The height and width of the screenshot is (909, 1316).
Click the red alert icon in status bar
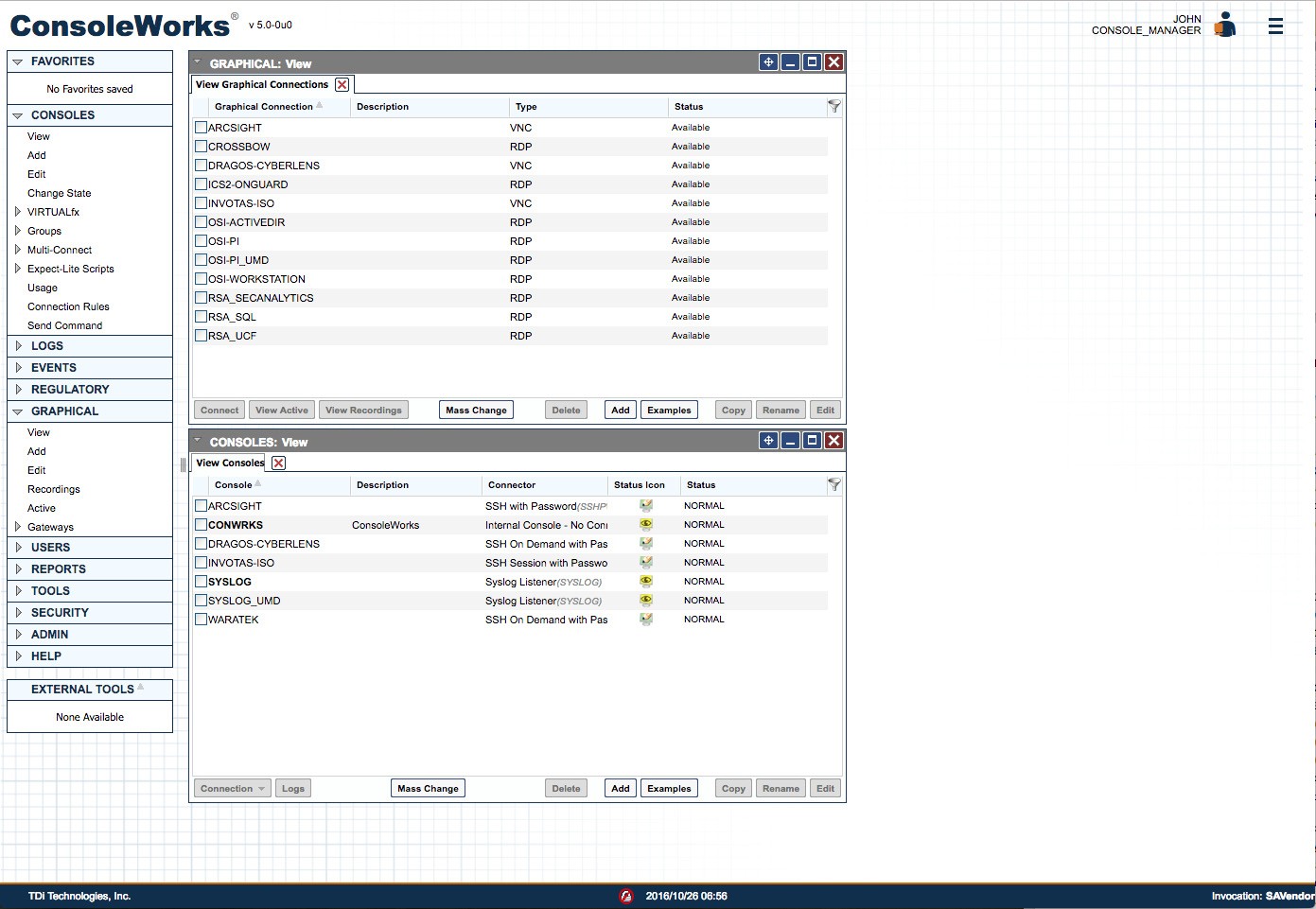[x=625, y=896]
